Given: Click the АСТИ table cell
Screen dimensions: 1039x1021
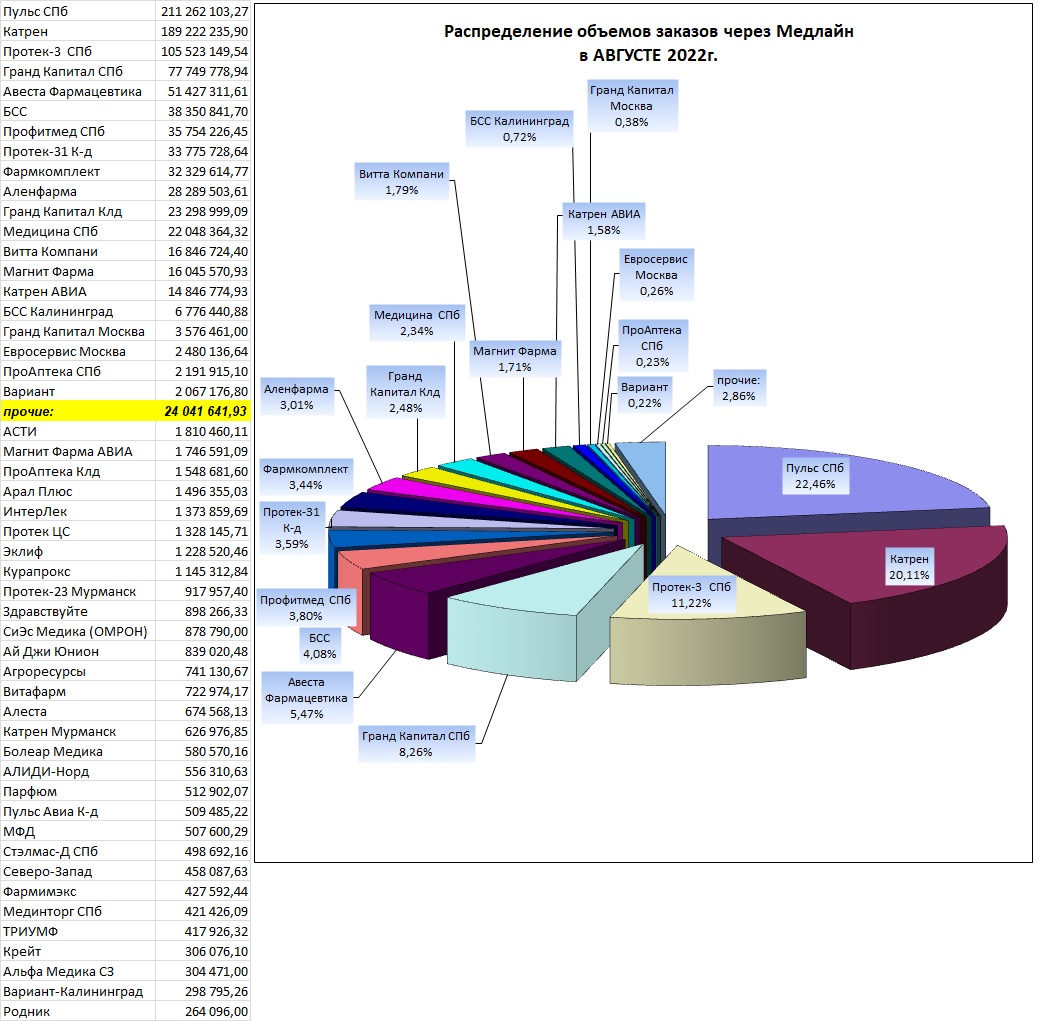Looking at the screenshot, I should 78,431.
